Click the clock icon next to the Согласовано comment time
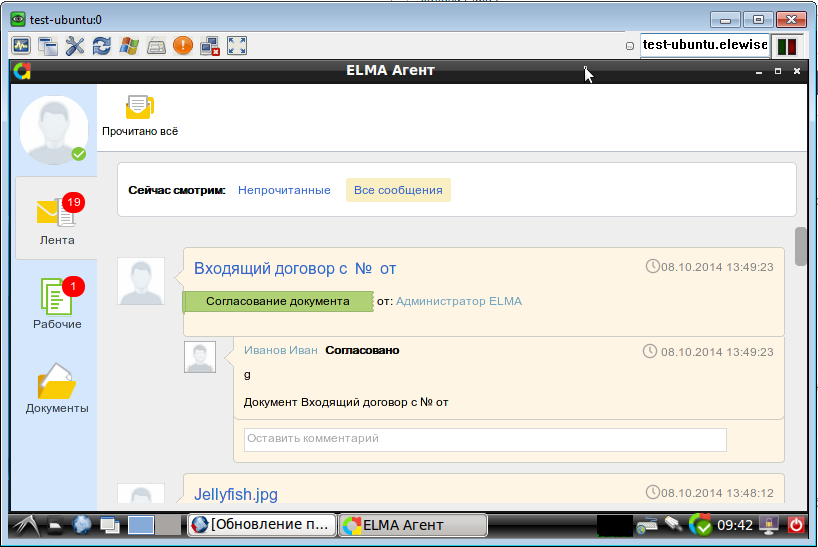The width and height of the screenshot is (818, 547). coord(649,351)
